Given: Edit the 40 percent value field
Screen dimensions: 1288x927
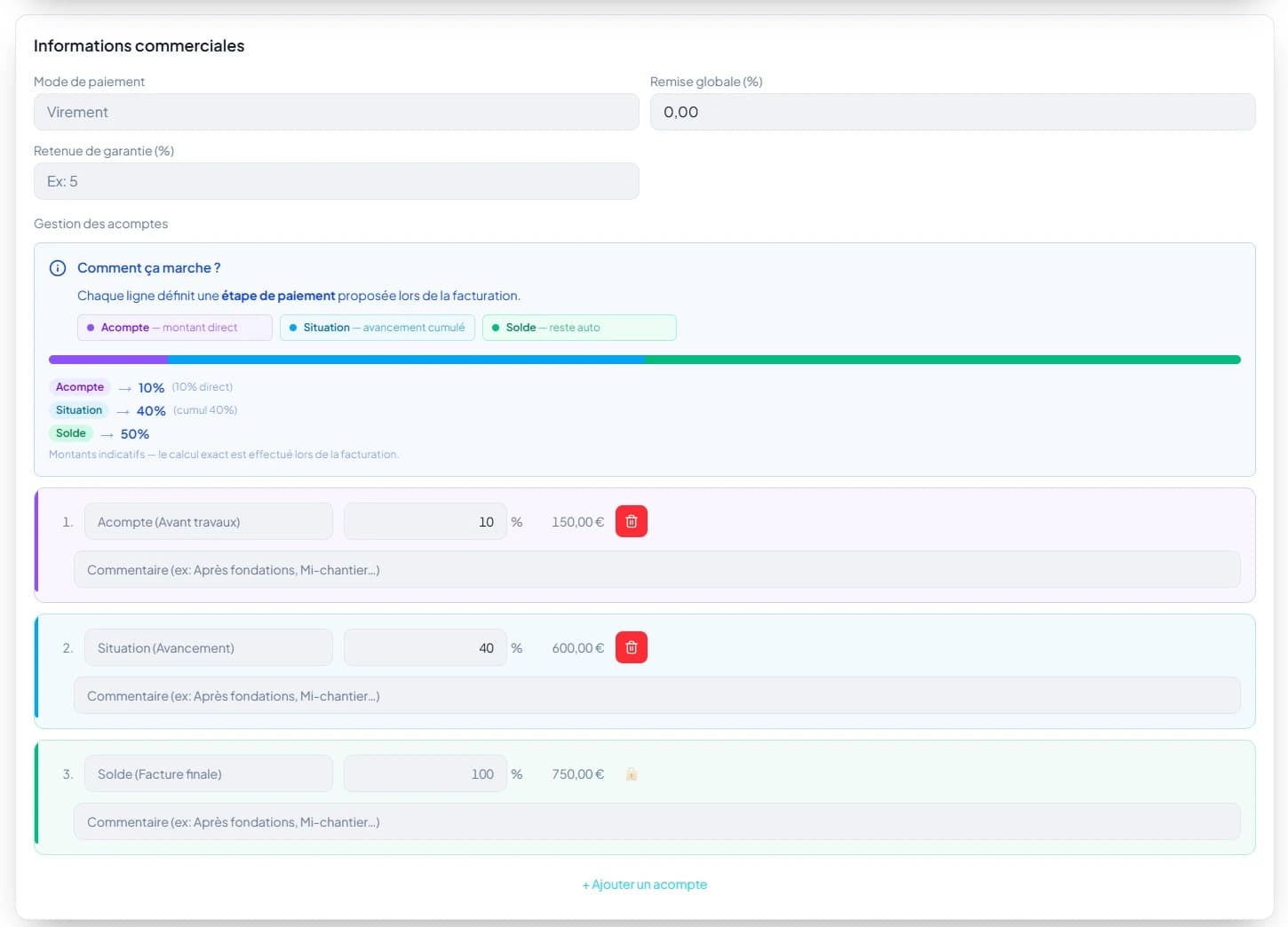Looking at the screenshot, I should (x=425, y=647).
